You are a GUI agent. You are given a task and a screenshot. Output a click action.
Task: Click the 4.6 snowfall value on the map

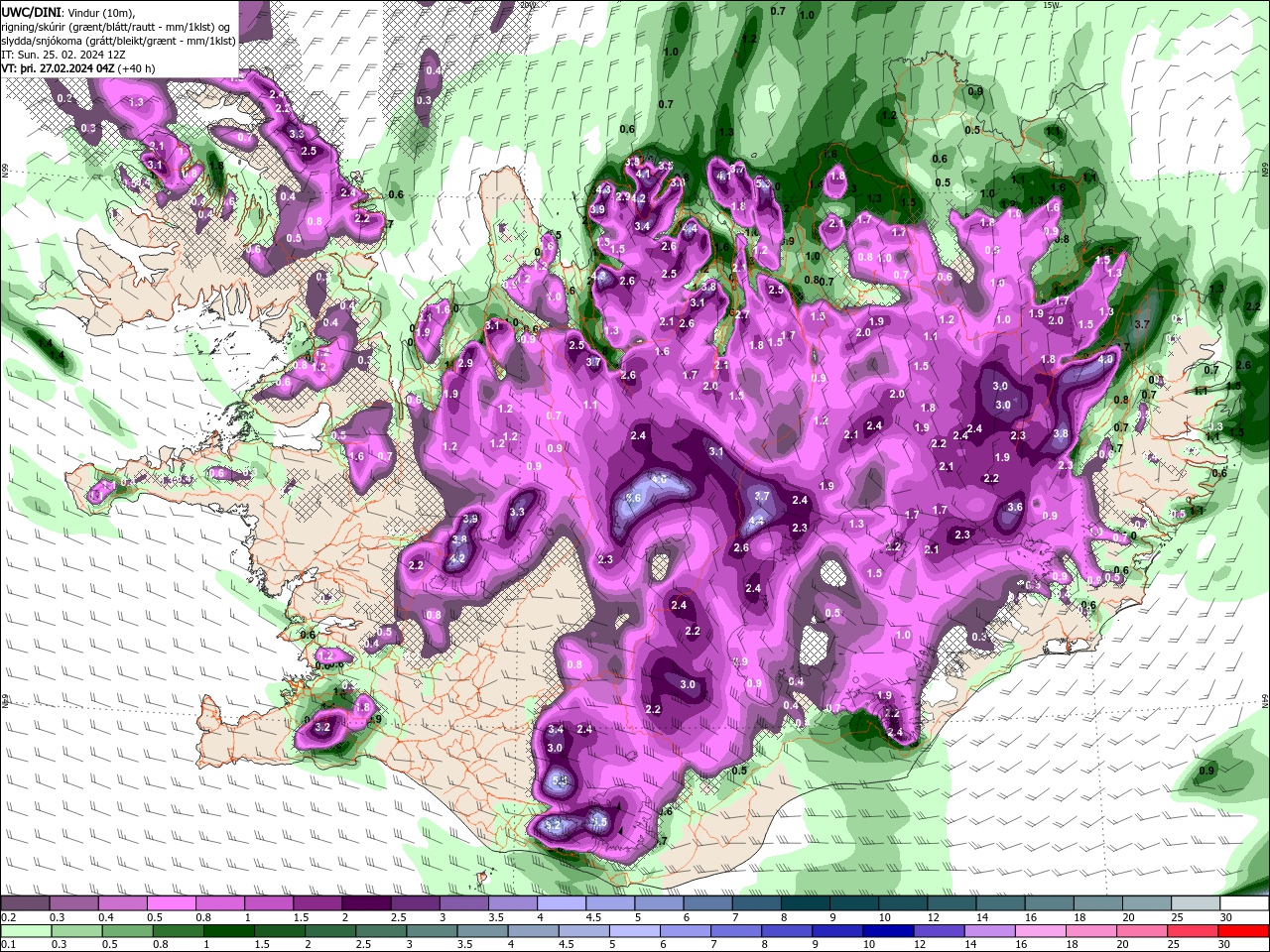tap(659, 478)
